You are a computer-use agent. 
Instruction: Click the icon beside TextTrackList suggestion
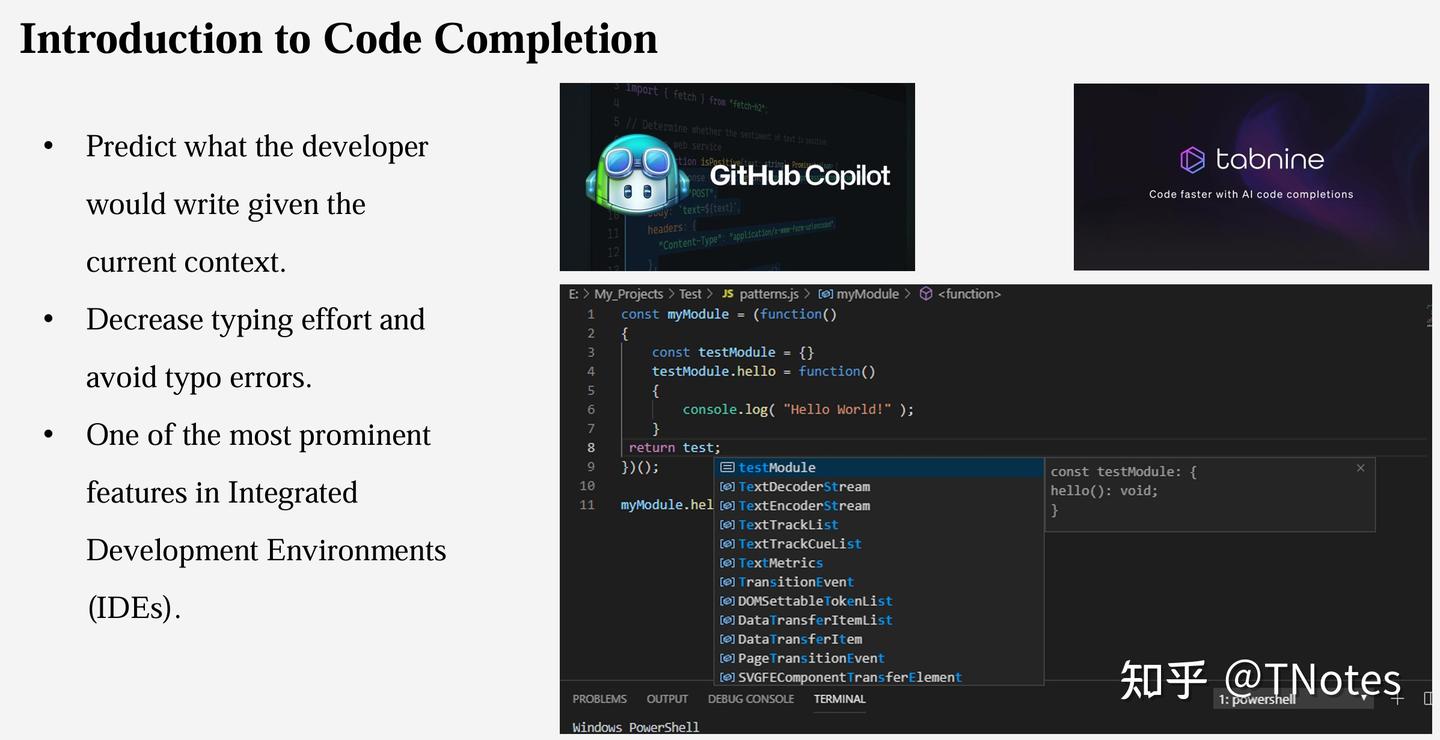[728, 525]
